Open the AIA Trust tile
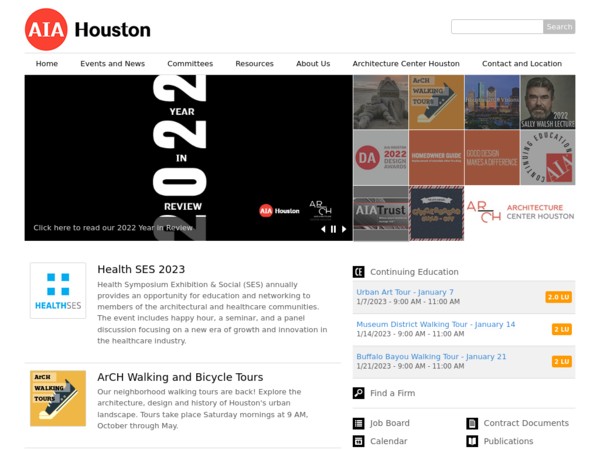 (381, 214)
